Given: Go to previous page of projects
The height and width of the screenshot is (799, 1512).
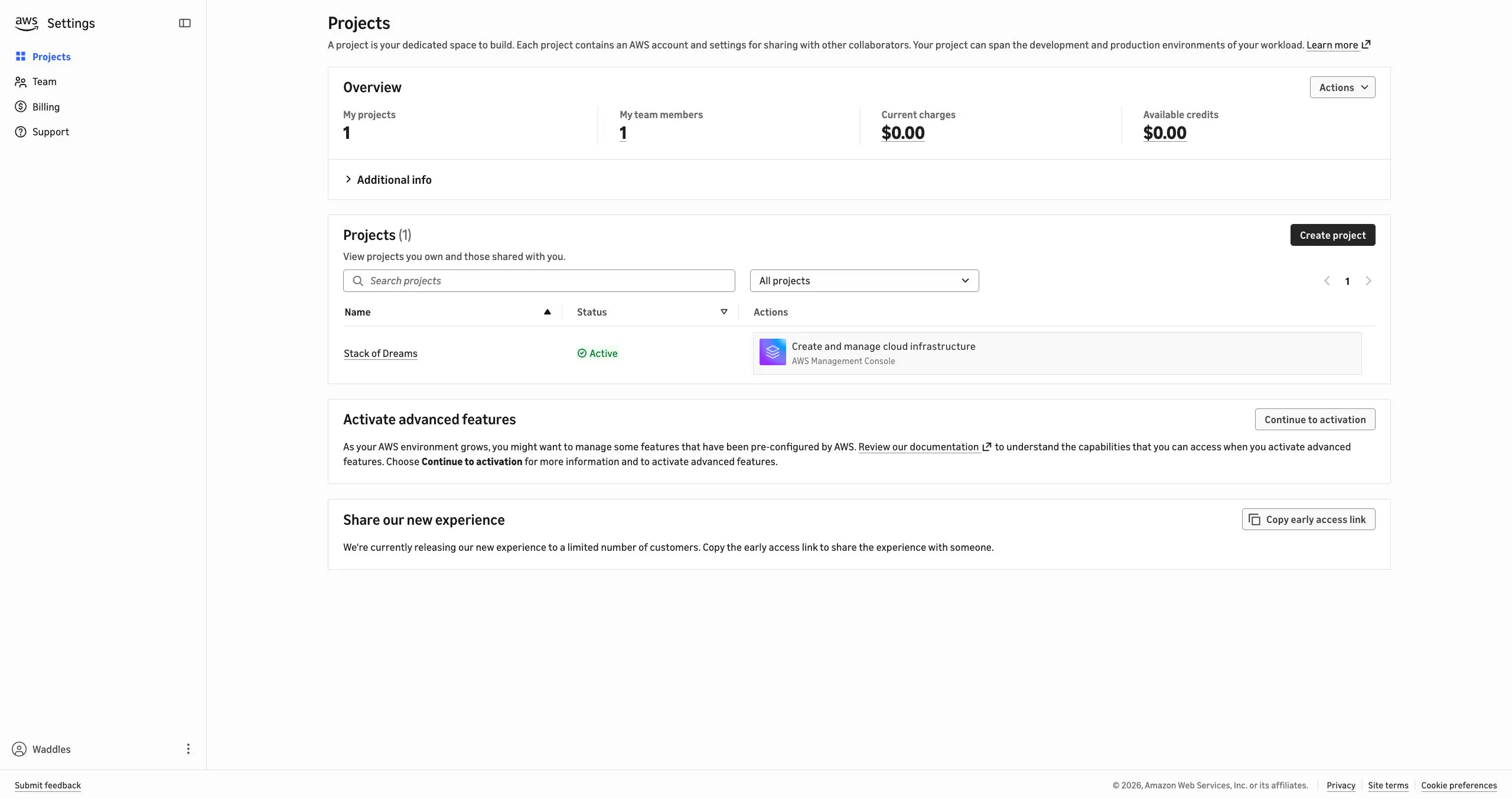Looking at the screenshot, I should (x=1327, y=281).
